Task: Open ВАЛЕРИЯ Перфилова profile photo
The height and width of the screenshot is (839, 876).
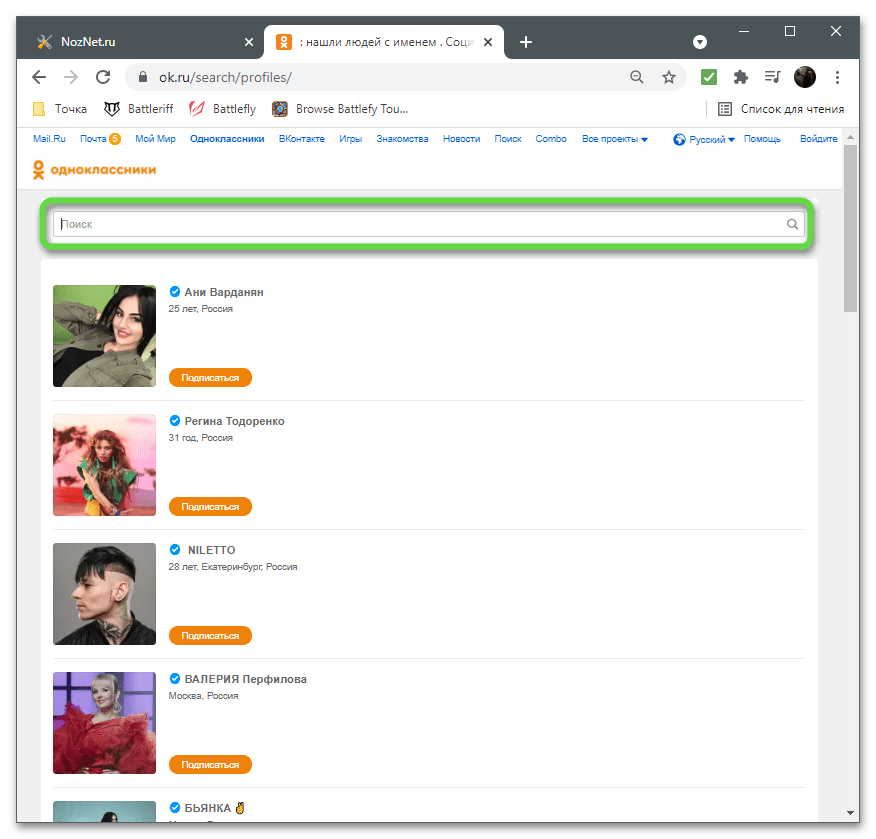Action: [104, 723]
